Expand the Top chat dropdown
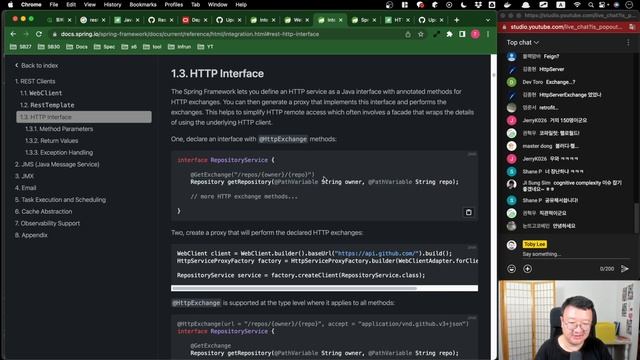 click(x=523, y=42)
